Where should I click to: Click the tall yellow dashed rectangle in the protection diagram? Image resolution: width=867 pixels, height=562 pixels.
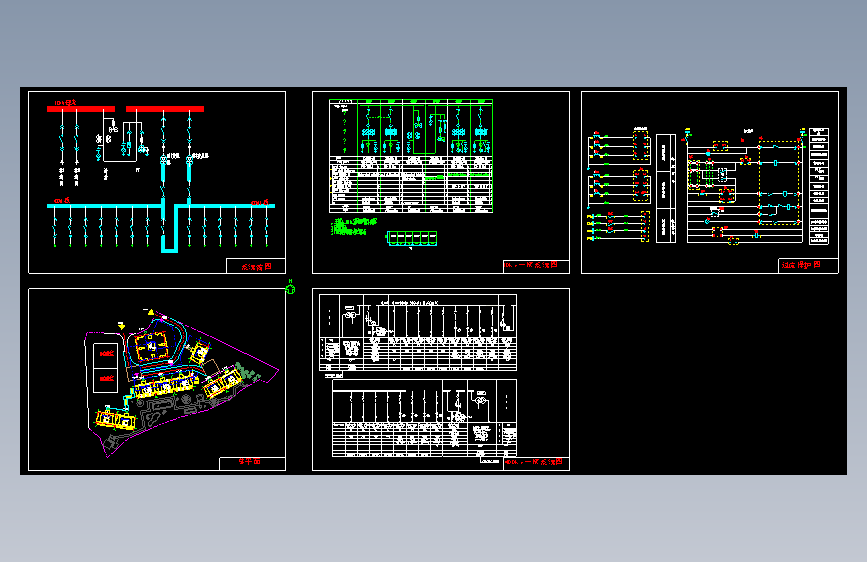click(780, 183)
